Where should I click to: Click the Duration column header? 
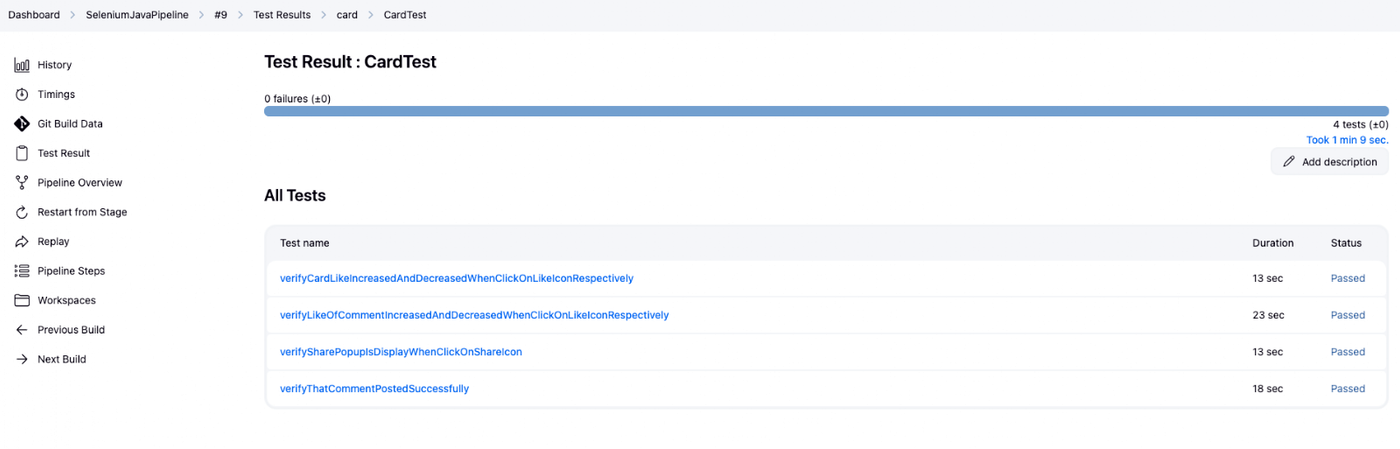point(1273,243)
